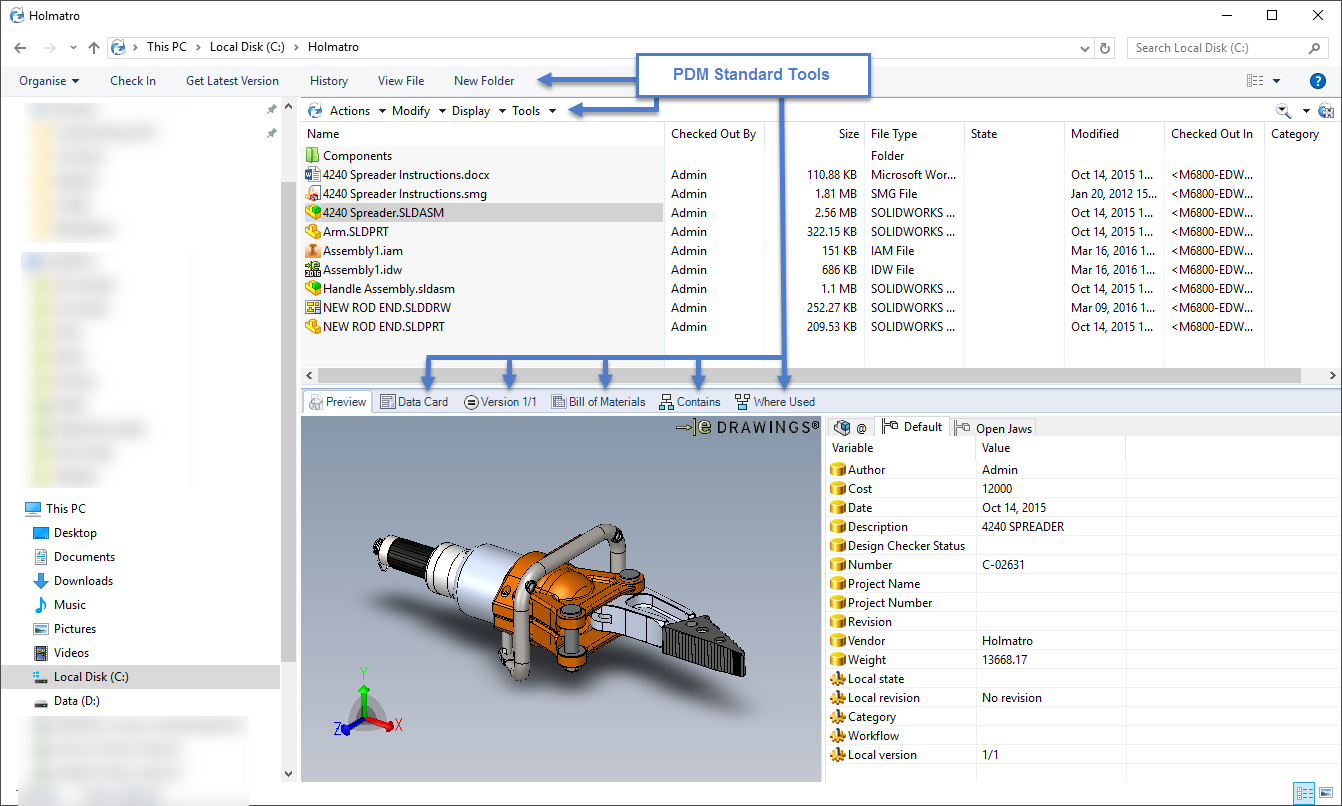
Task: Click the This PC computer icon
Action: tap(33, 508)
